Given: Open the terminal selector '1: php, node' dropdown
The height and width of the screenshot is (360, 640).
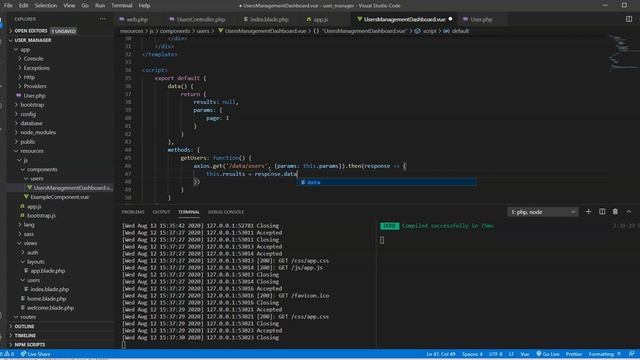Looking at the screenshot, I should point(543,212).
